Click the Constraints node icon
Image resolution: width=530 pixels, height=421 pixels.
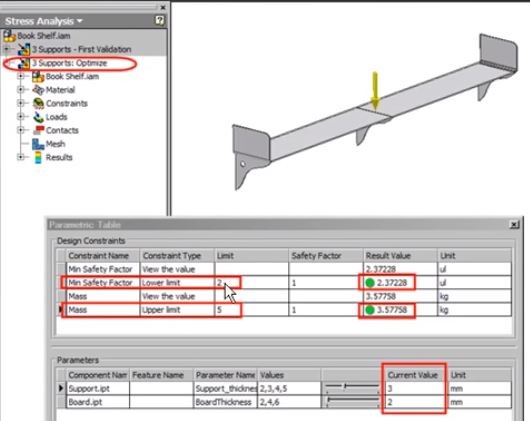click(38, 103)
